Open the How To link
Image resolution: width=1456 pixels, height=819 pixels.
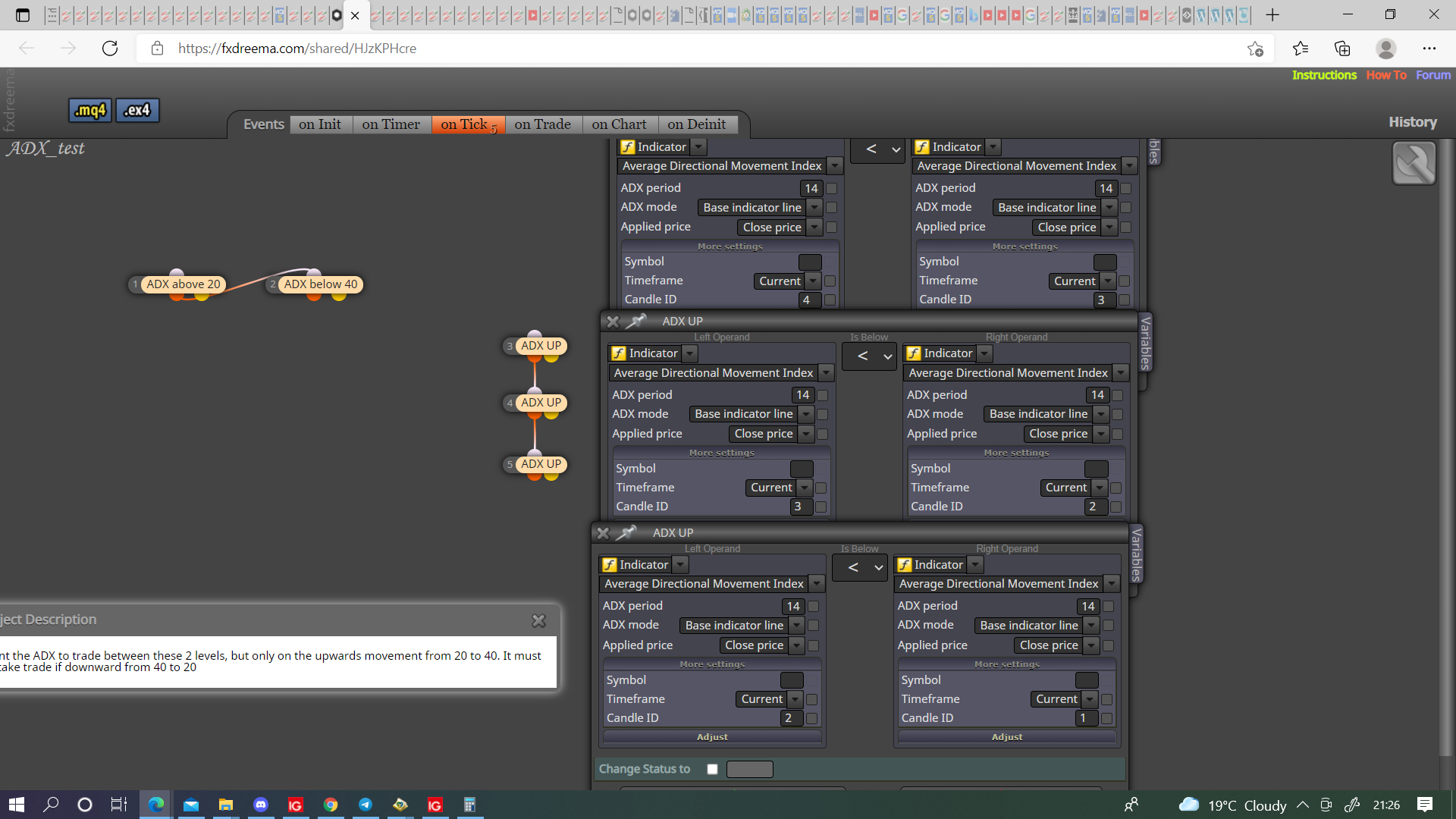point(1386,75)
